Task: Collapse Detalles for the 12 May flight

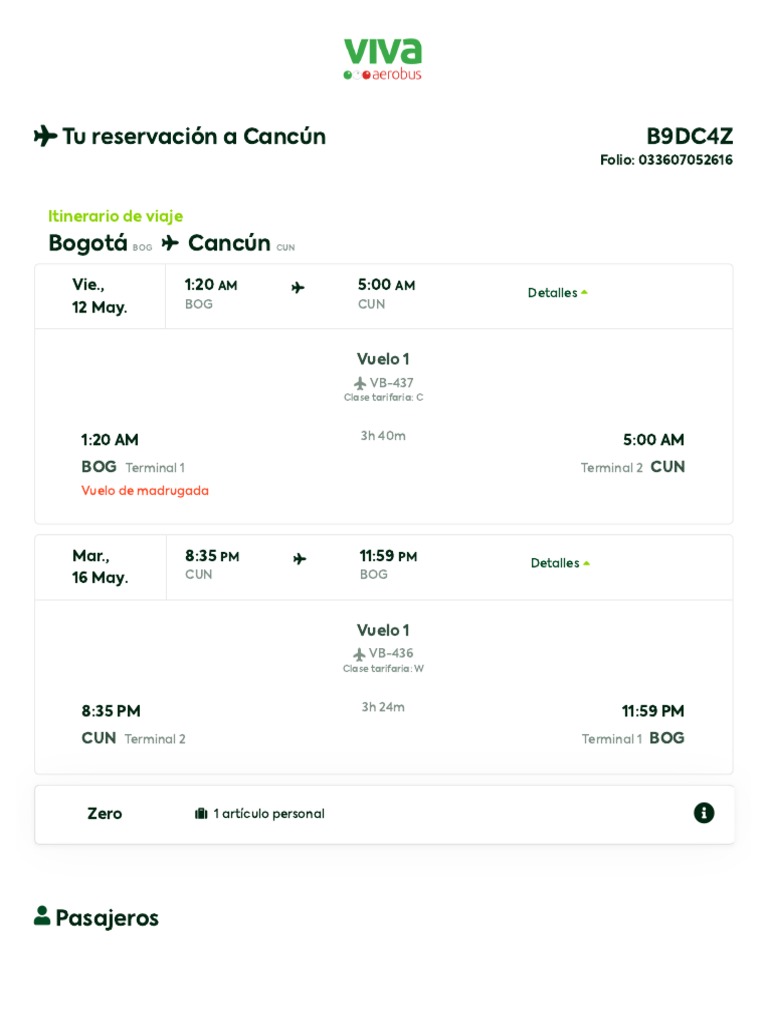Action: click(557, 293)
